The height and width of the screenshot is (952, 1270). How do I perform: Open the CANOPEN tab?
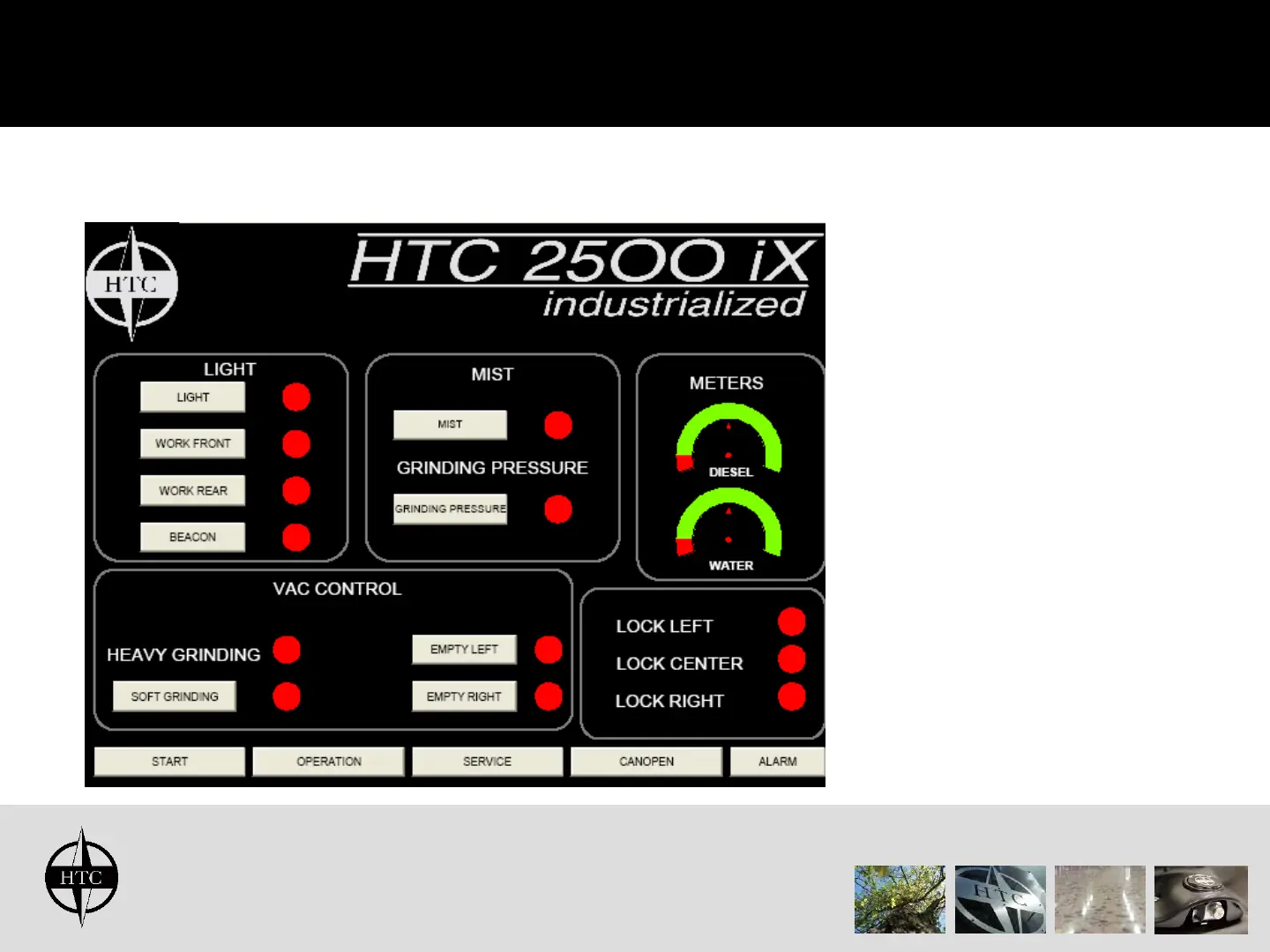[646, 762]
